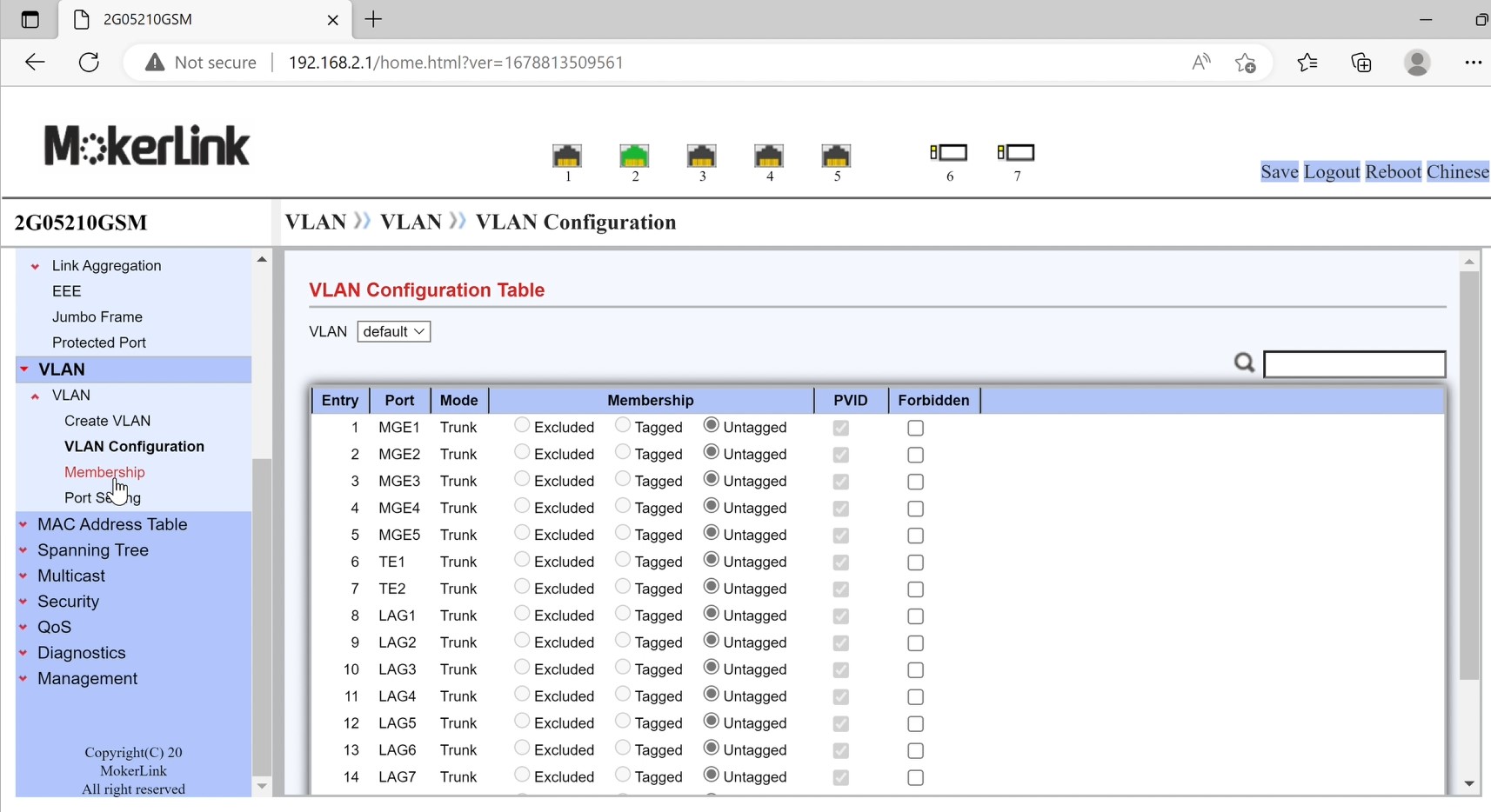Expand the MAC Address Table section
Image resolution: width=1491 pixels, height=812 pixels.
click(x=111, y=524)
